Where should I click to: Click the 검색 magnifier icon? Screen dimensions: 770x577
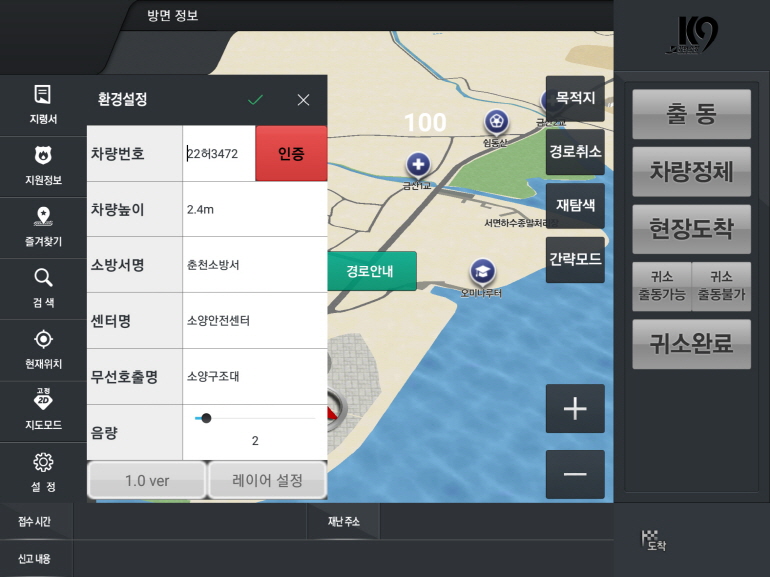(x=42, y=279)
